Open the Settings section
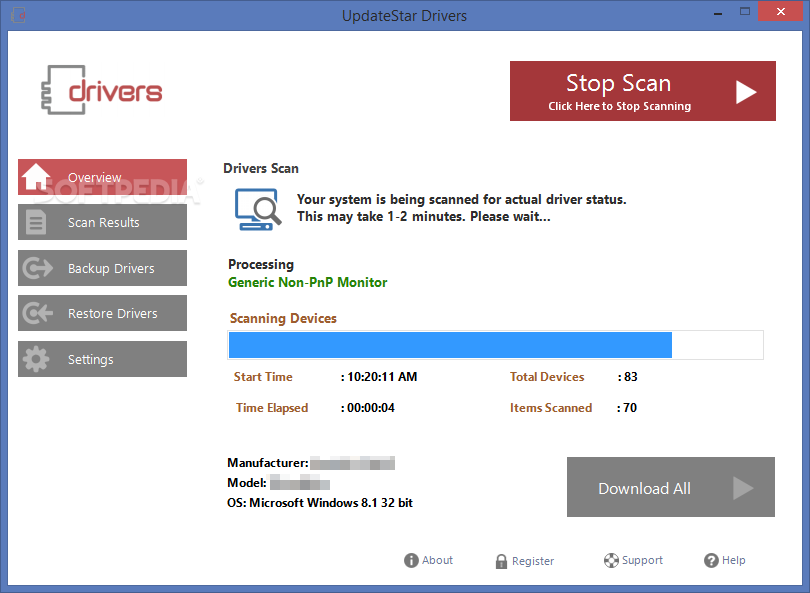810x593 pixels. (x=102, y=359)
